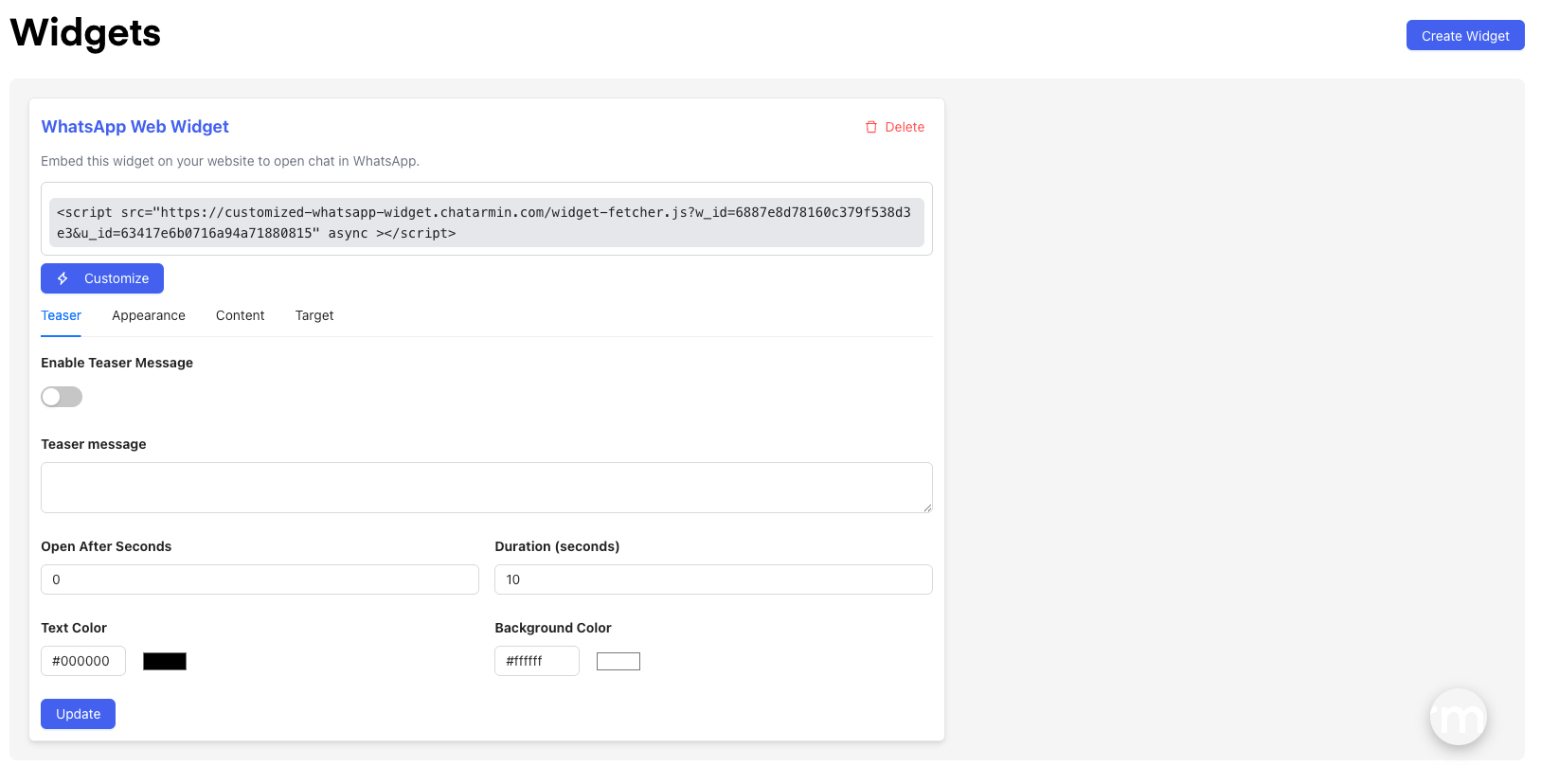Click the 'Teaser message' field label

pyautogui.click(x=94, y=444)
